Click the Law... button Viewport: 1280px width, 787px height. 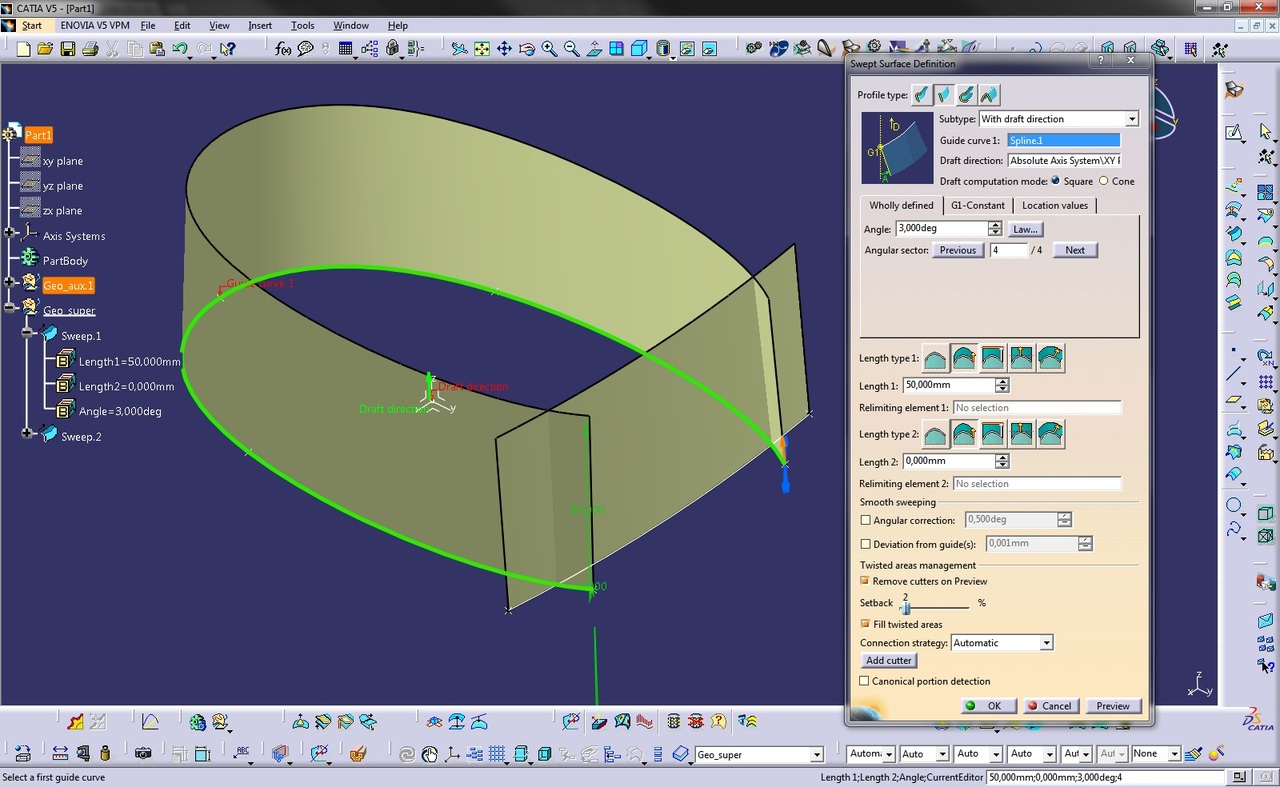click(1025, 229)
